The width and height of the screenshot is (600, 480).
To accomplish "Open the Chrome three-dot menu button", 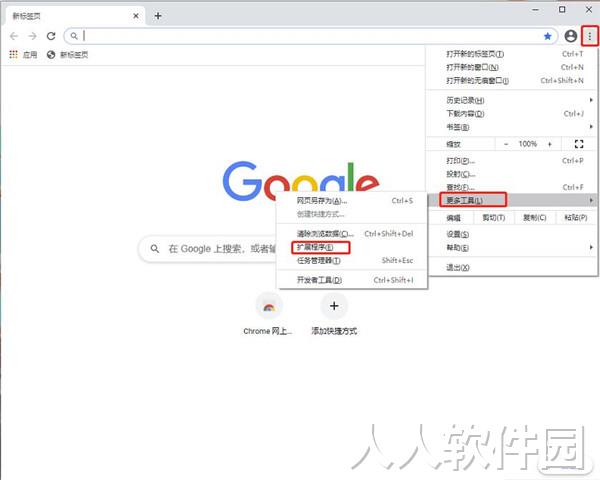I will tap(590, 36).
